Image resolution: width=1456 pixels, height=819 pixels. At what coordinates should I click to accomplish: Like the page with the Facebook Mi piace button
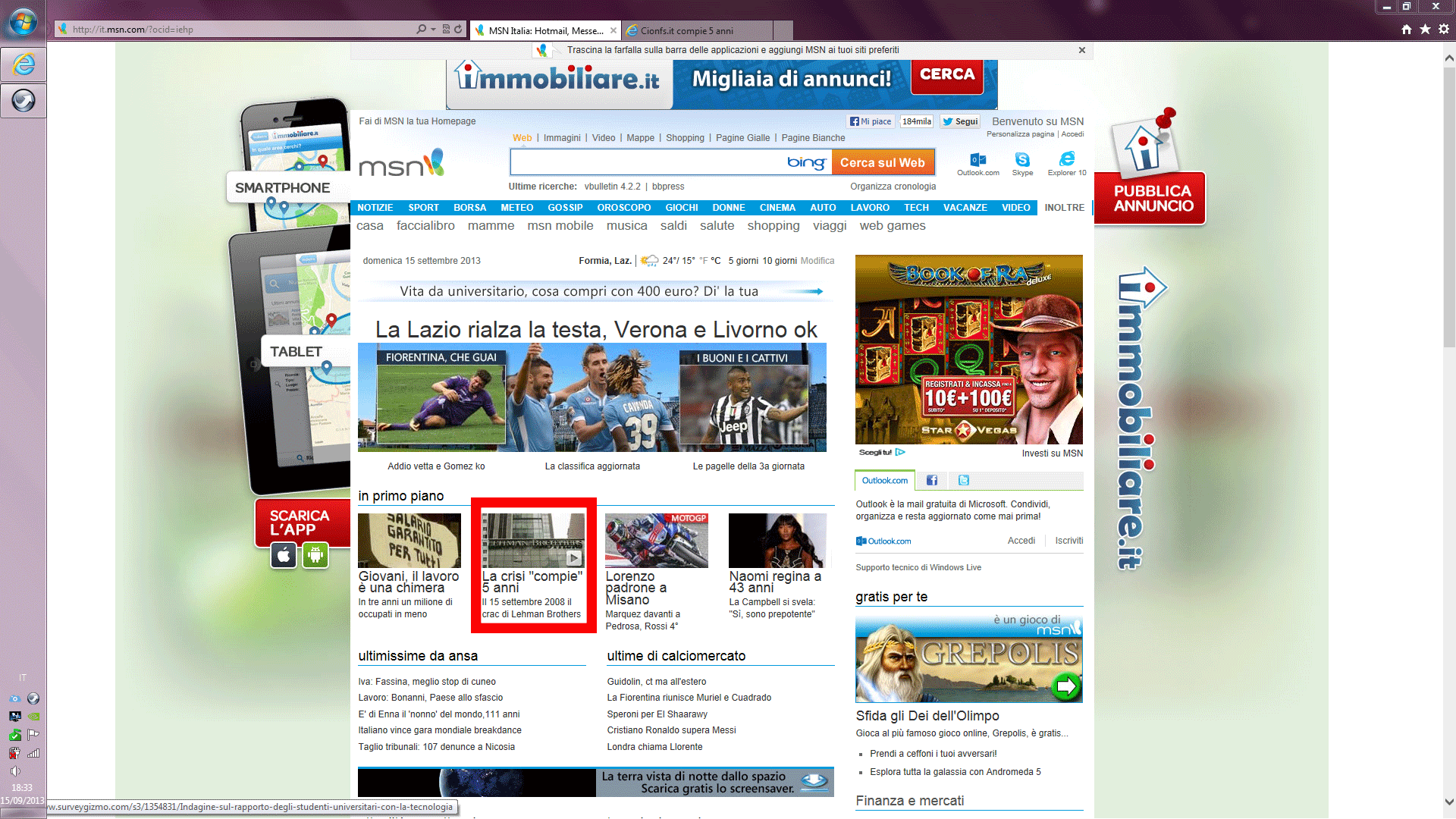869,121
